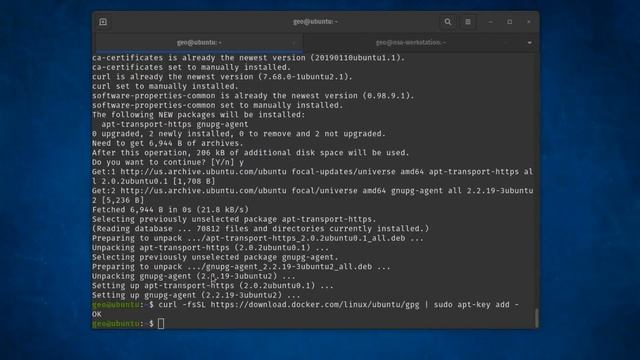Click 'Do you want to continue? [Y/n] y' line
The image size is (640, 360).
(x=168, y=162)
